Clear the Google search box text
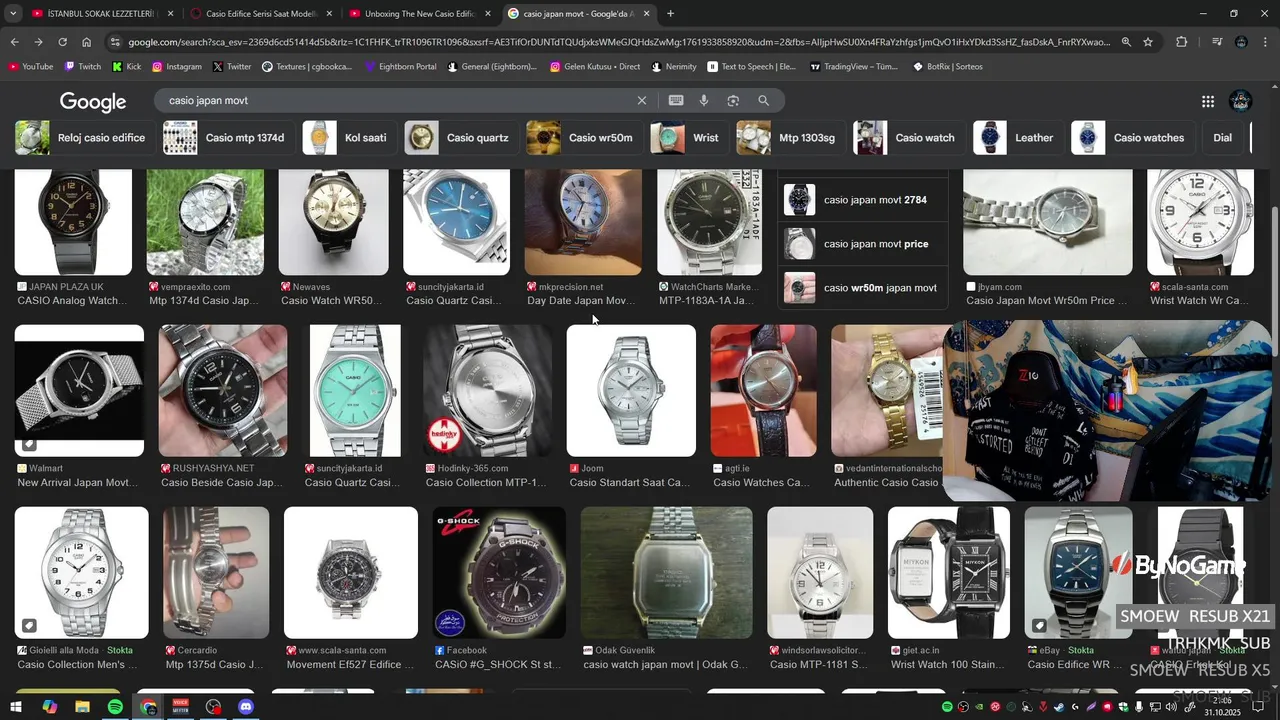 coord(642,100)
